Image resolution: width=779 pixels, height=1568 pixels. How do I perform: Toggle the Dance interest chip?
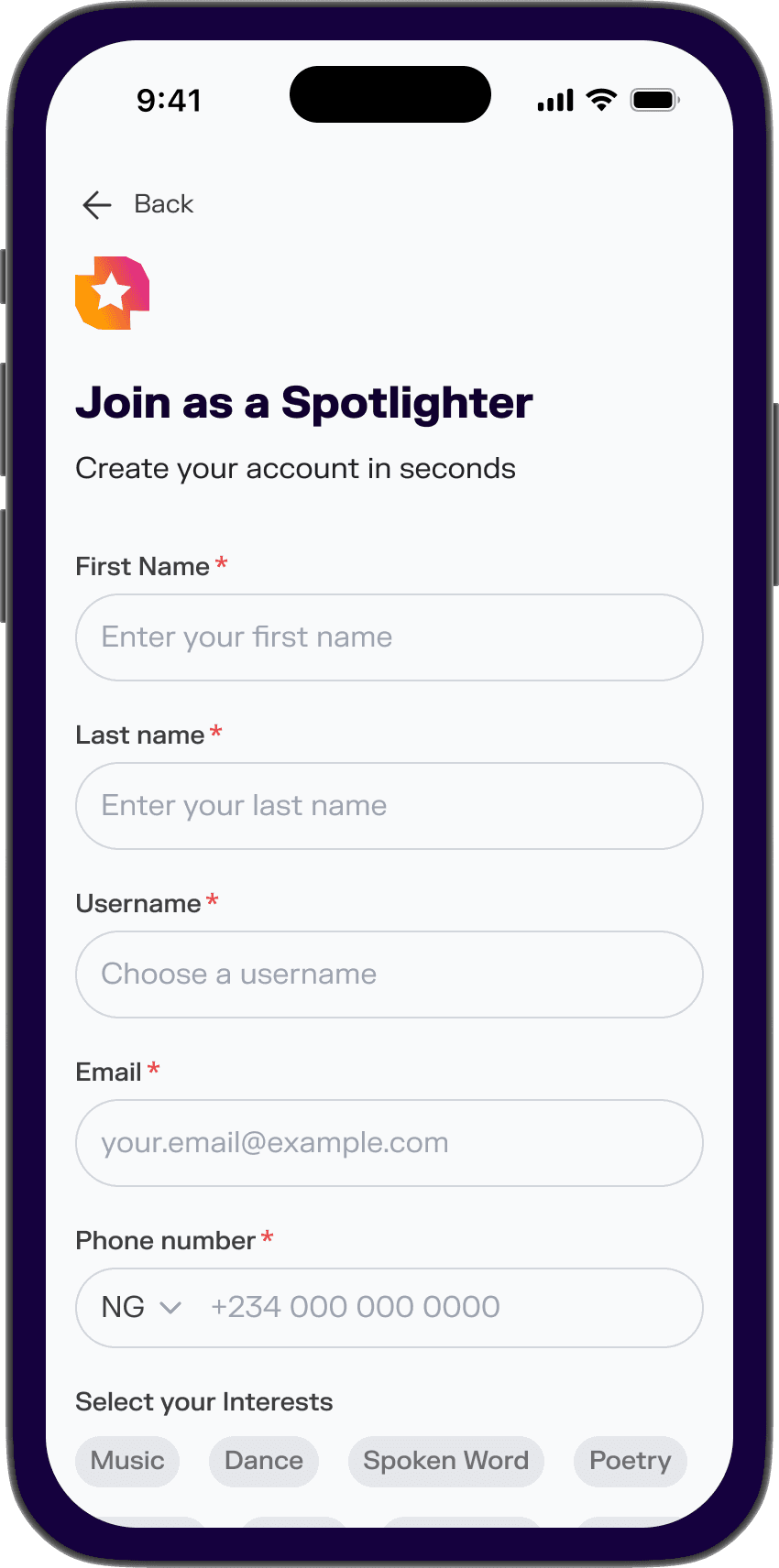(264, 1461)
